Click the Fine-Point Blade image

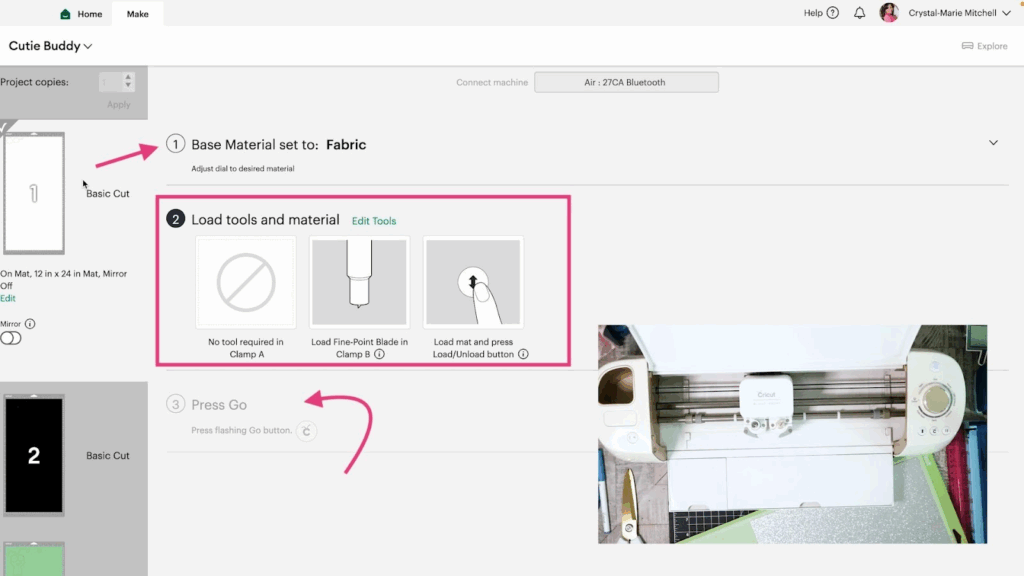(359, 282)
